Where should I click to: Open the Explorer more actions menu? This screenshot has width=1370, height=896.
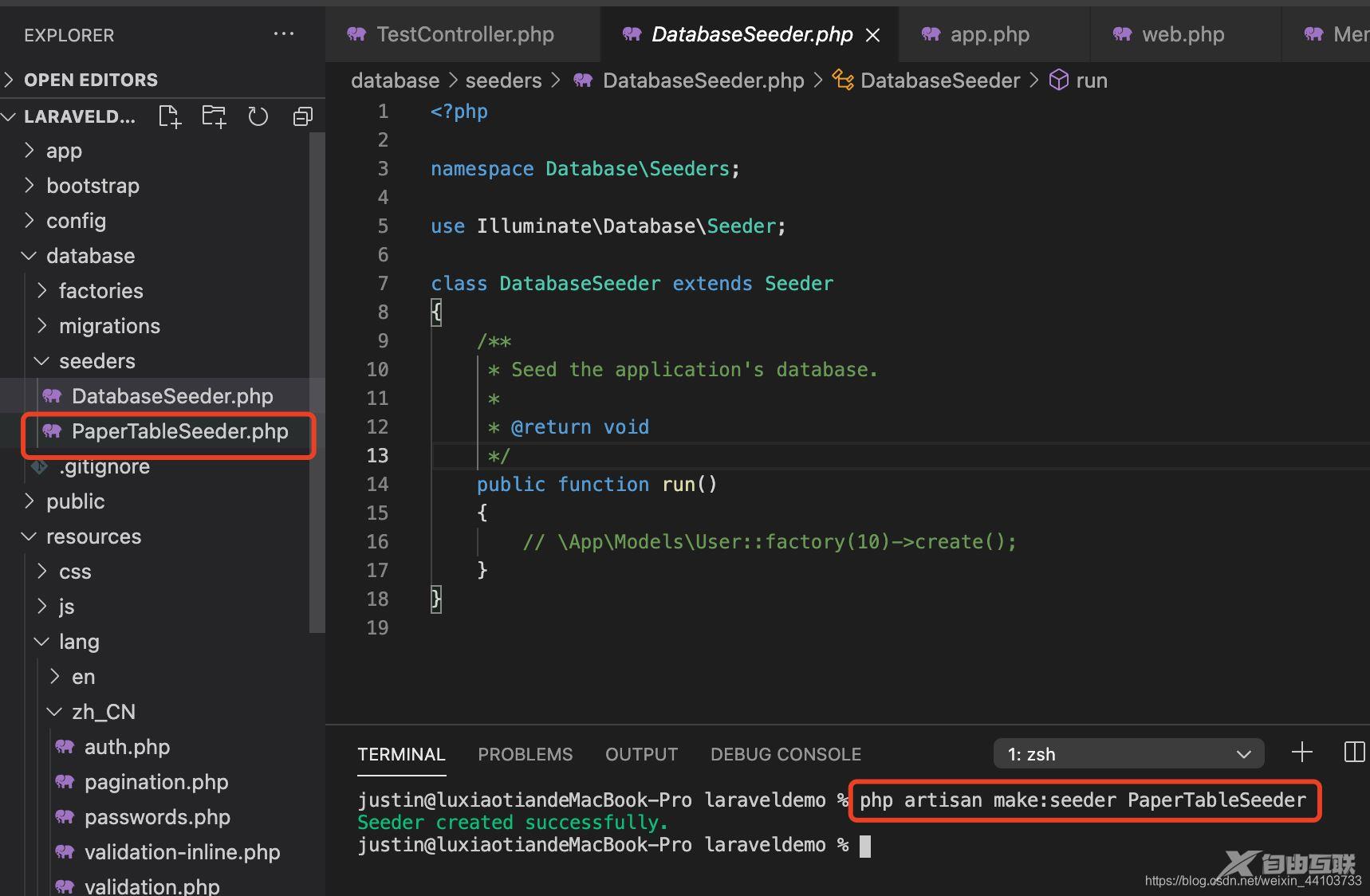[x=284, y=34]
